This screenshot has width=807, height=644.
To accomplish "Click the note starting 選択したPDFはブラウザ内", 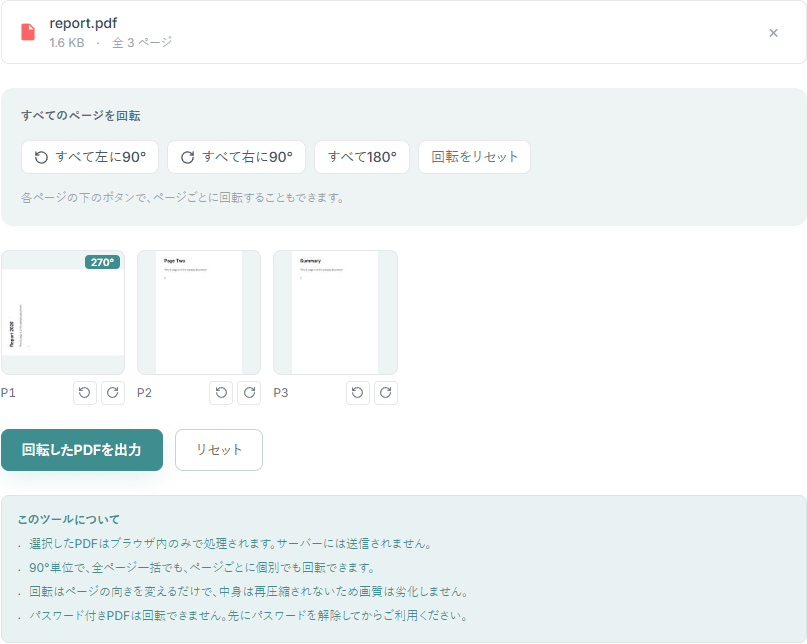I will click(x=230, y=544).
